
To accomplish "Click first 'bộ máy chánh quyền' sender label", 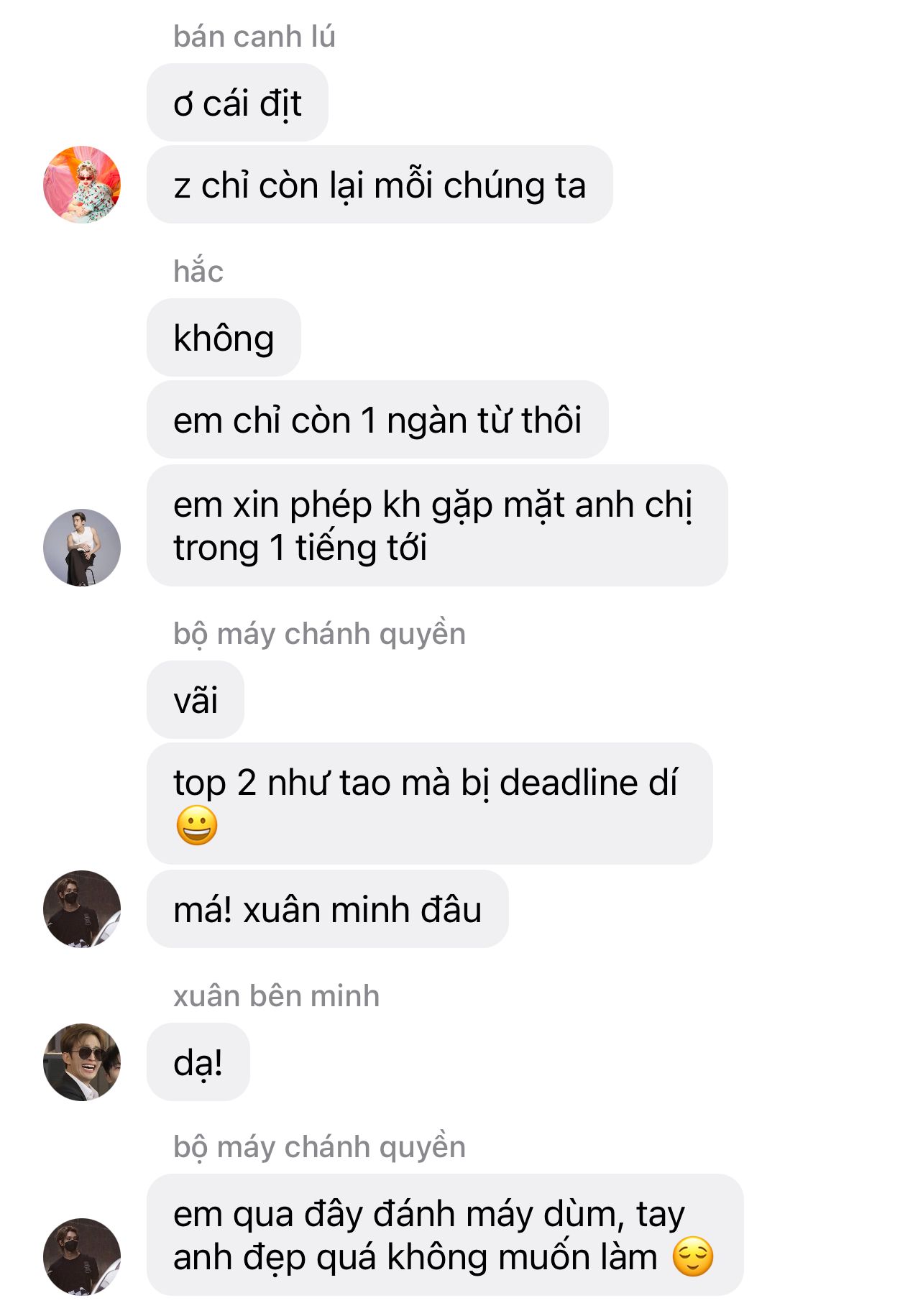I will (x=320, y=634).
